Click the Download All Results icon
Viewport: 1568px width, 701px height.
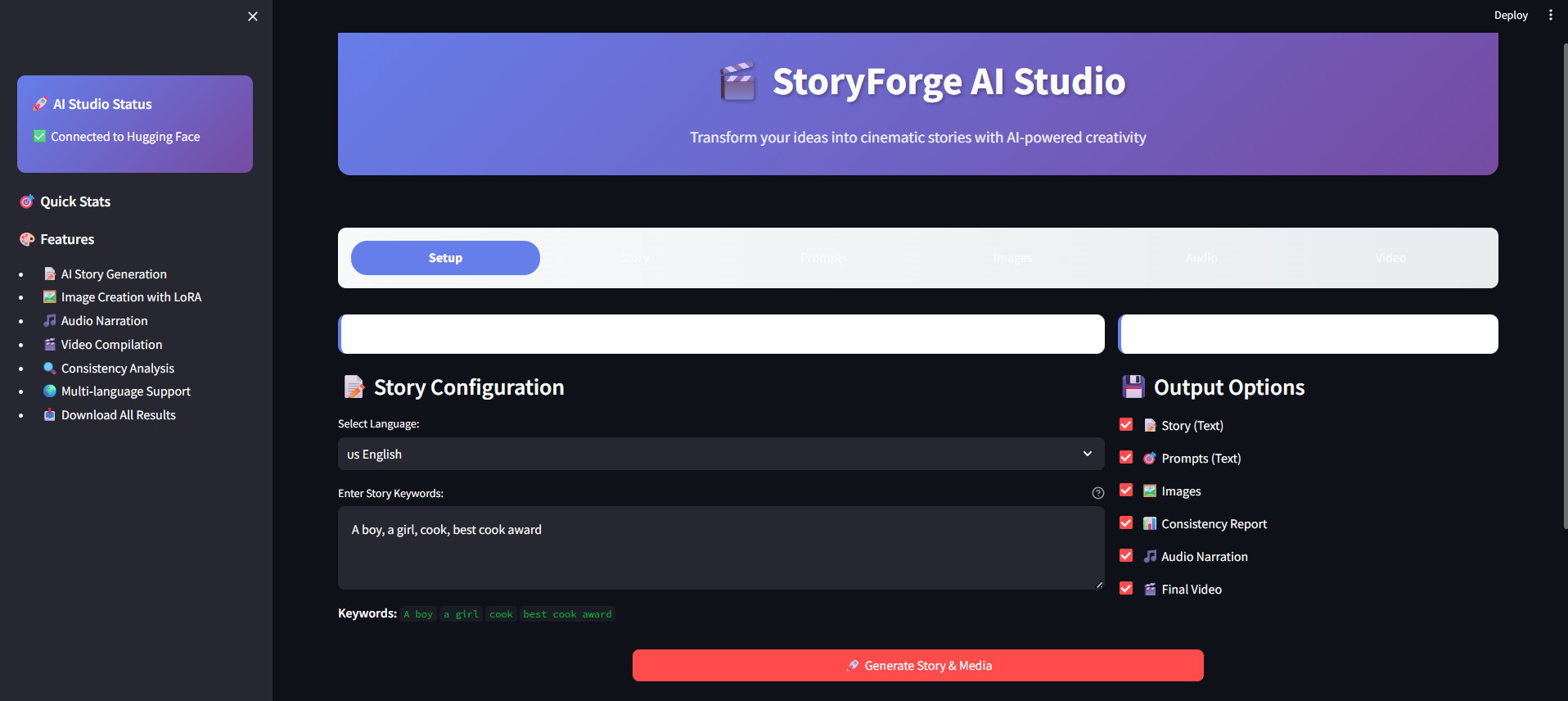coord(50,414)
